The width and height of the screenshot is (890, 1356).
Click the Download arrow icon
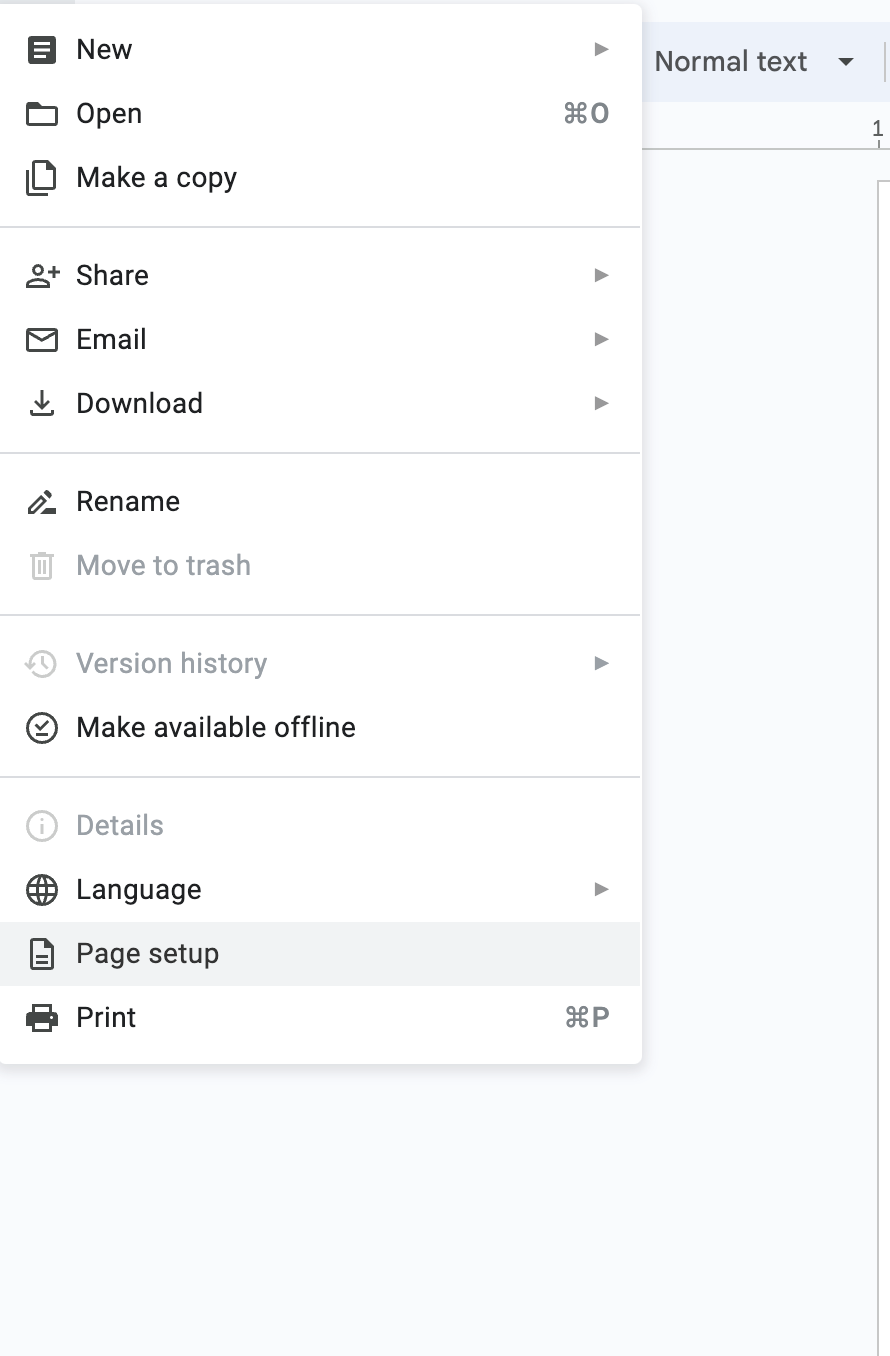tap(41, 404)
